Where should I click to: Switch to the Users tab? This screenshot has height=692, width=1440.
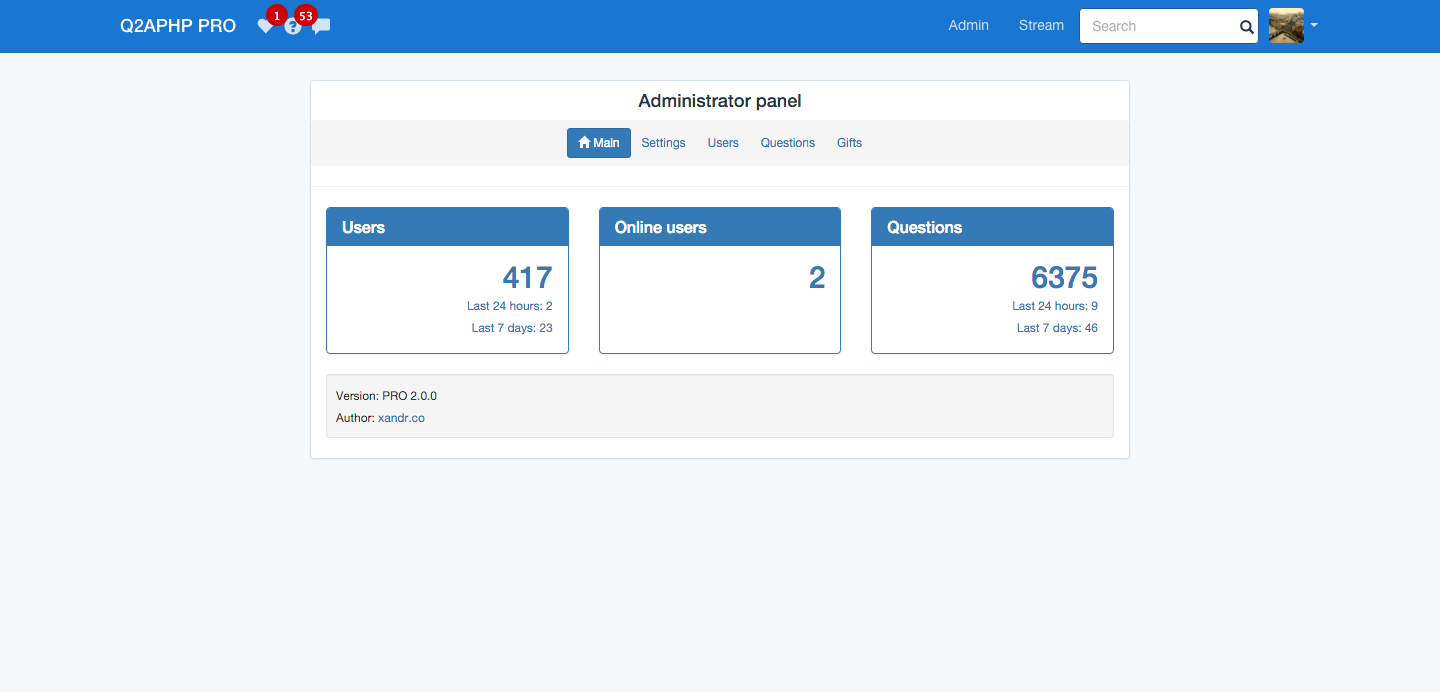723,143
